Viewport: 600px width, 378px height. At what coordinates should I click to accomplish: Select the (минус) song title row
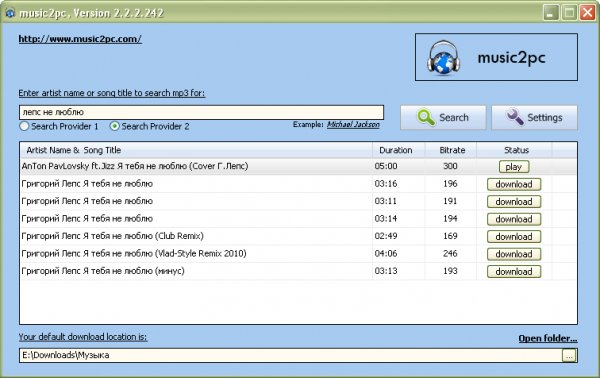click(103, 271)
